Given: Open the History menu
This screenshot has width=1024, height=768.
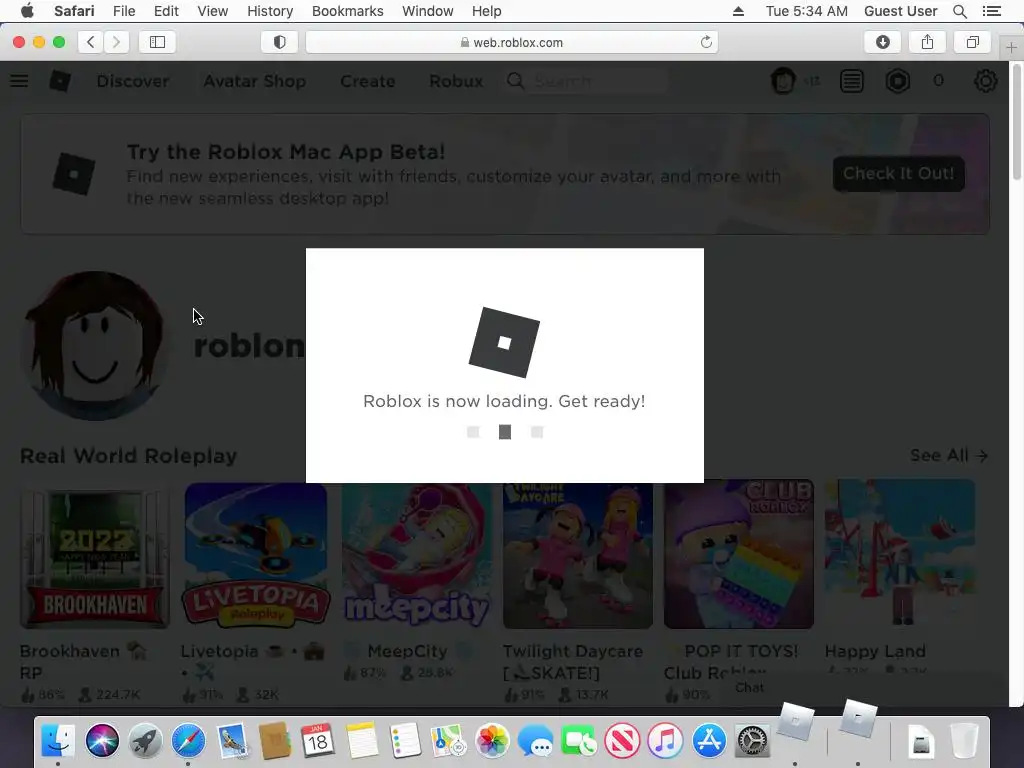Looking at the screenshot, I should (x=270, y=11).
